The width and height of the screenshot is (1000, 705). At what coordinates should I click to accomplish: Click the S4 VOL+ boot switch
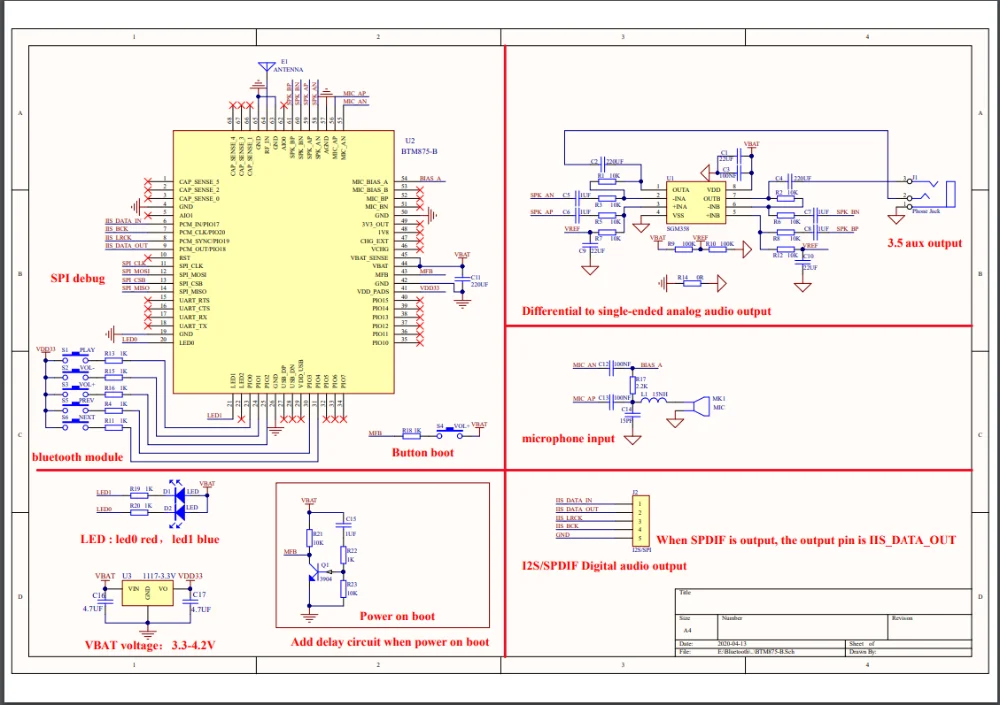450,433
